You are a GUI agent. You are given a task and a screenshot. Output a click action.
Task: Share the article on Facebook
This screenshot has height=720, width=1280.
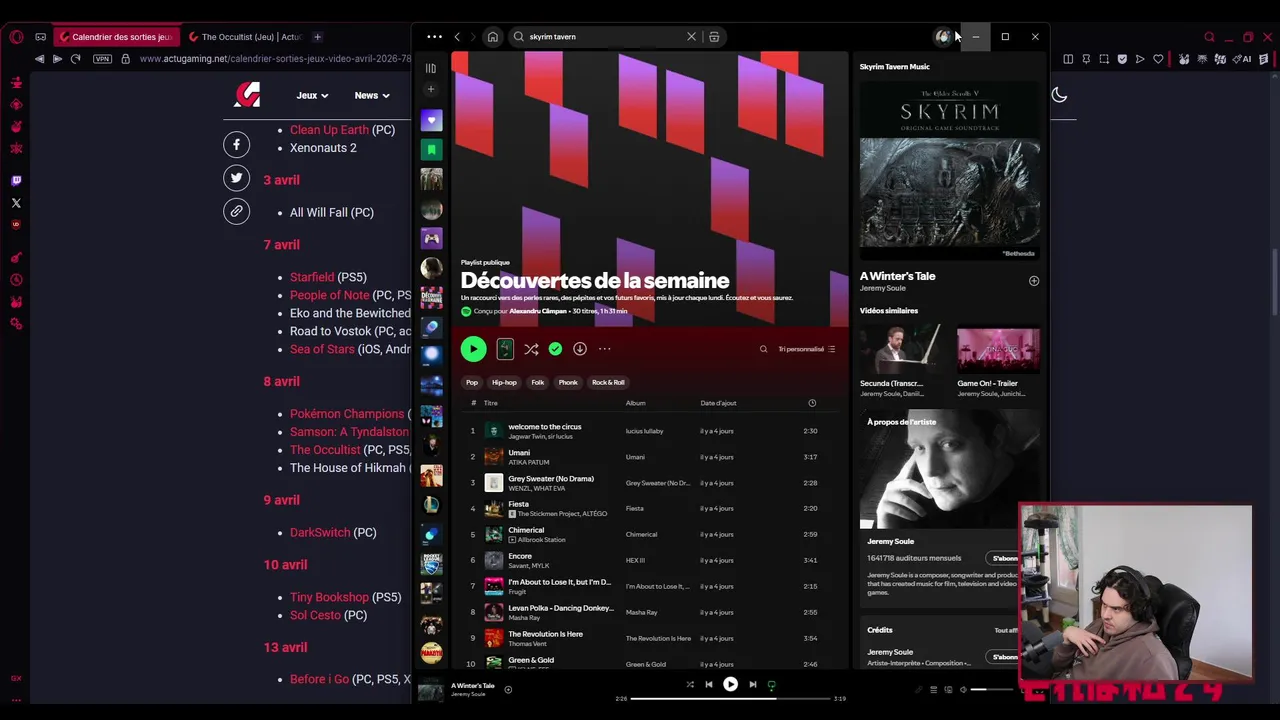click(x=236, y=145)
